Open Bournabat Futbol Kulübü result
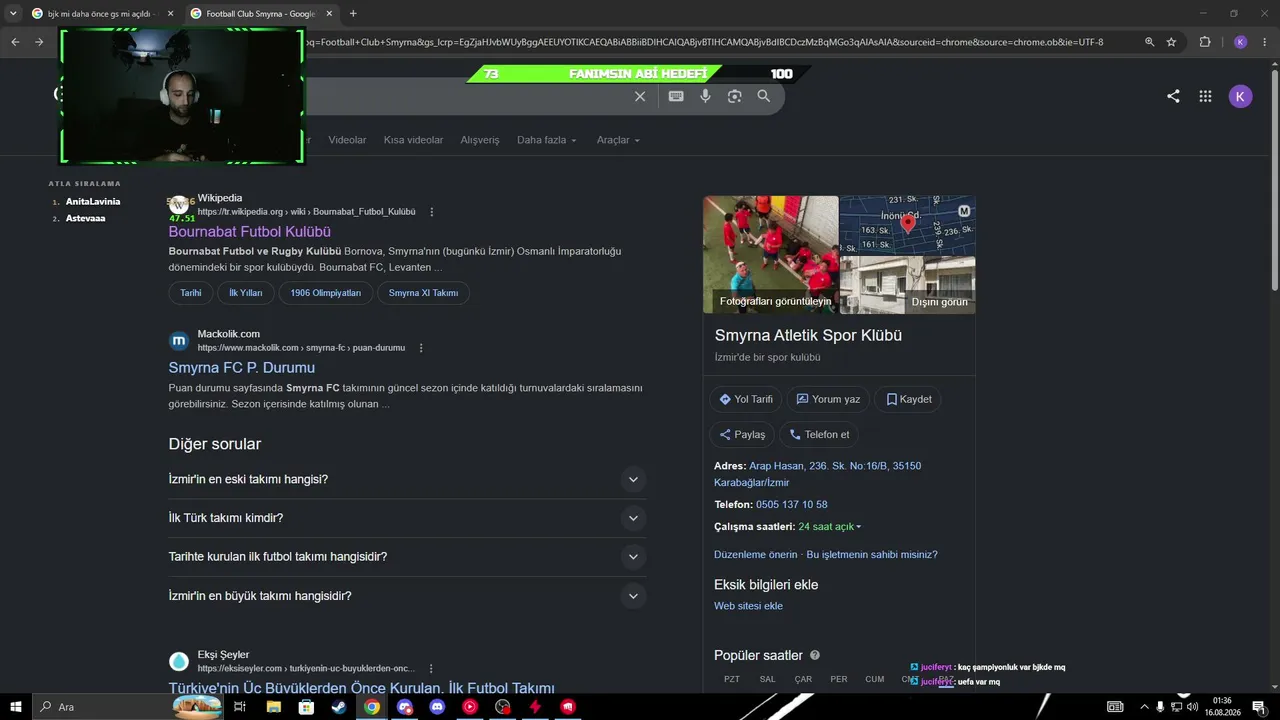The image size is (1280, 720). (250, 232)
